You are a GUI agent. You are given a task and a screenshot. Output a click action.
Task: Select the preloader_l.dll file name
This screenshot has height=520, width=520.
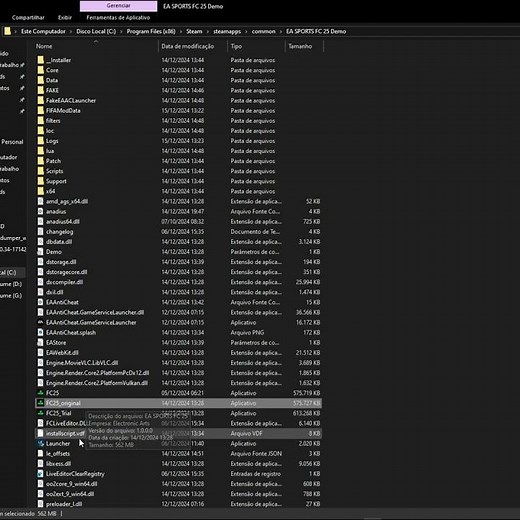64,504
